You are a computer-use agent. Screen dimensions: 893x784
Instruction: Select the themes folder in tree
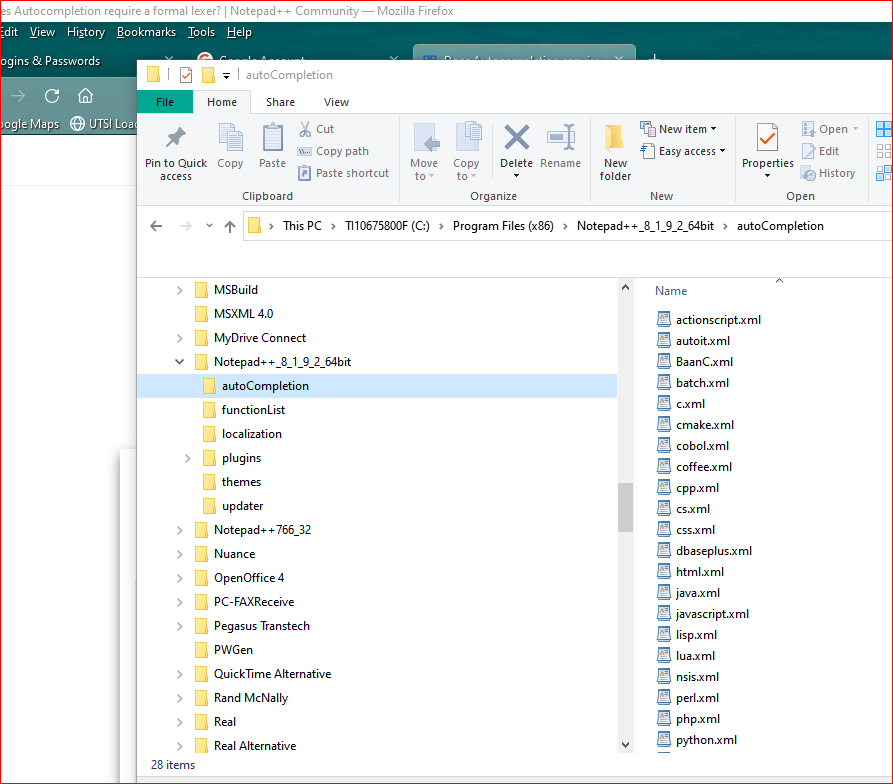pos(241,482)
